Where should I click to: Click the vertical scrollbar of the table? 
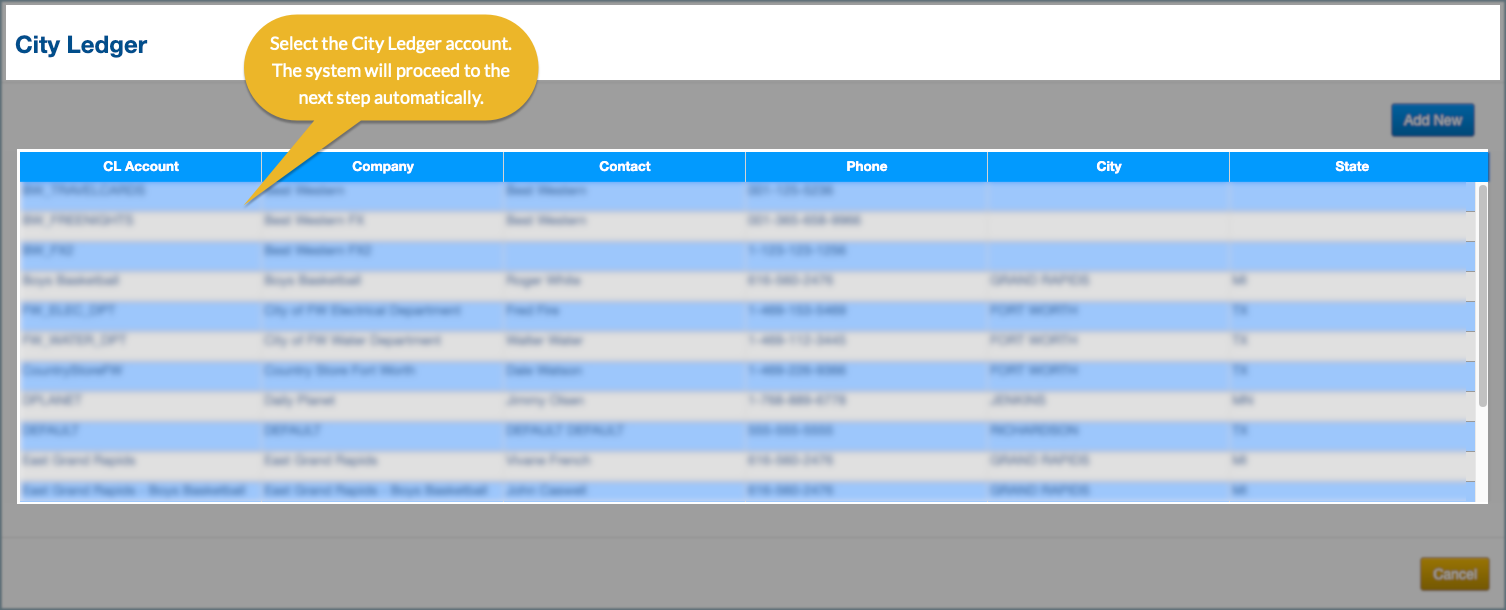(x=1482, y=295)
